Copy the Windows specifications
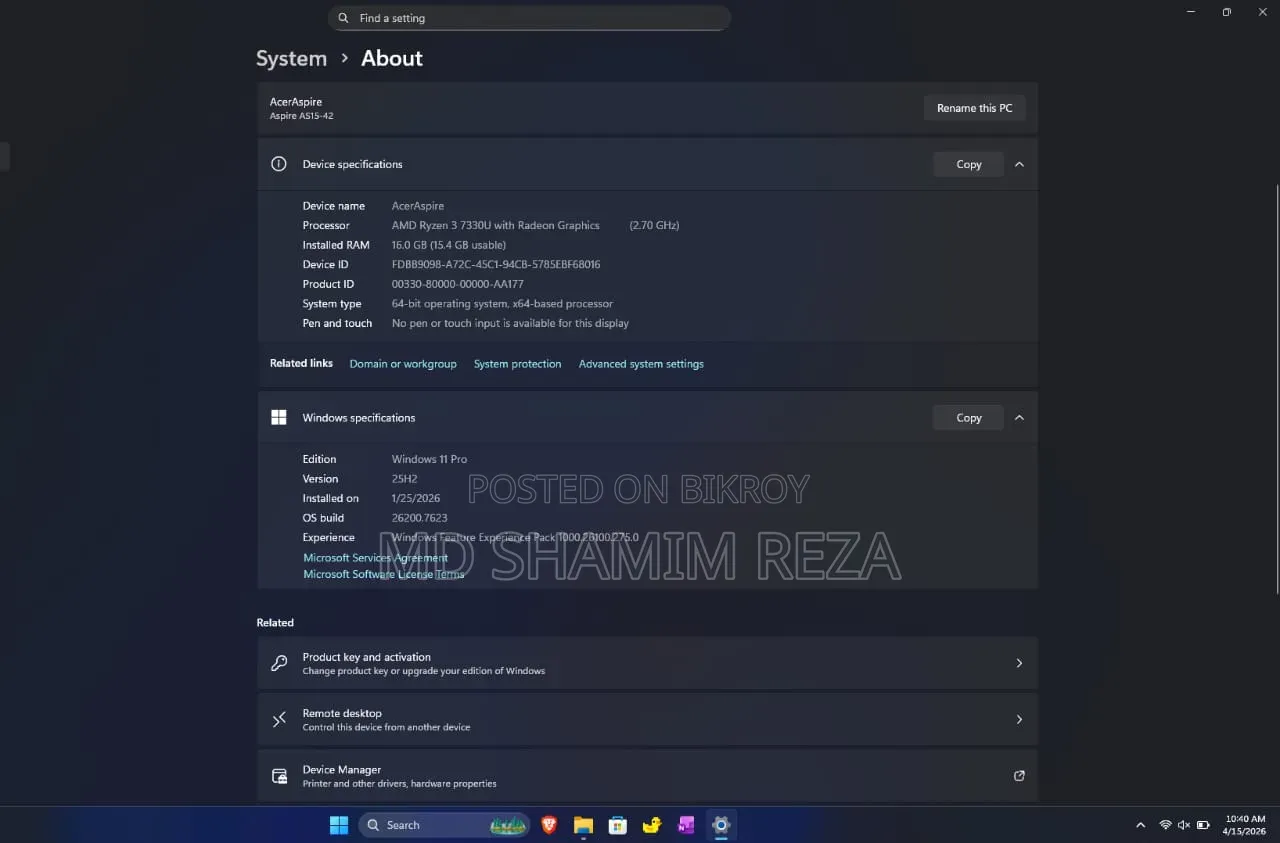 click(968, 418)
